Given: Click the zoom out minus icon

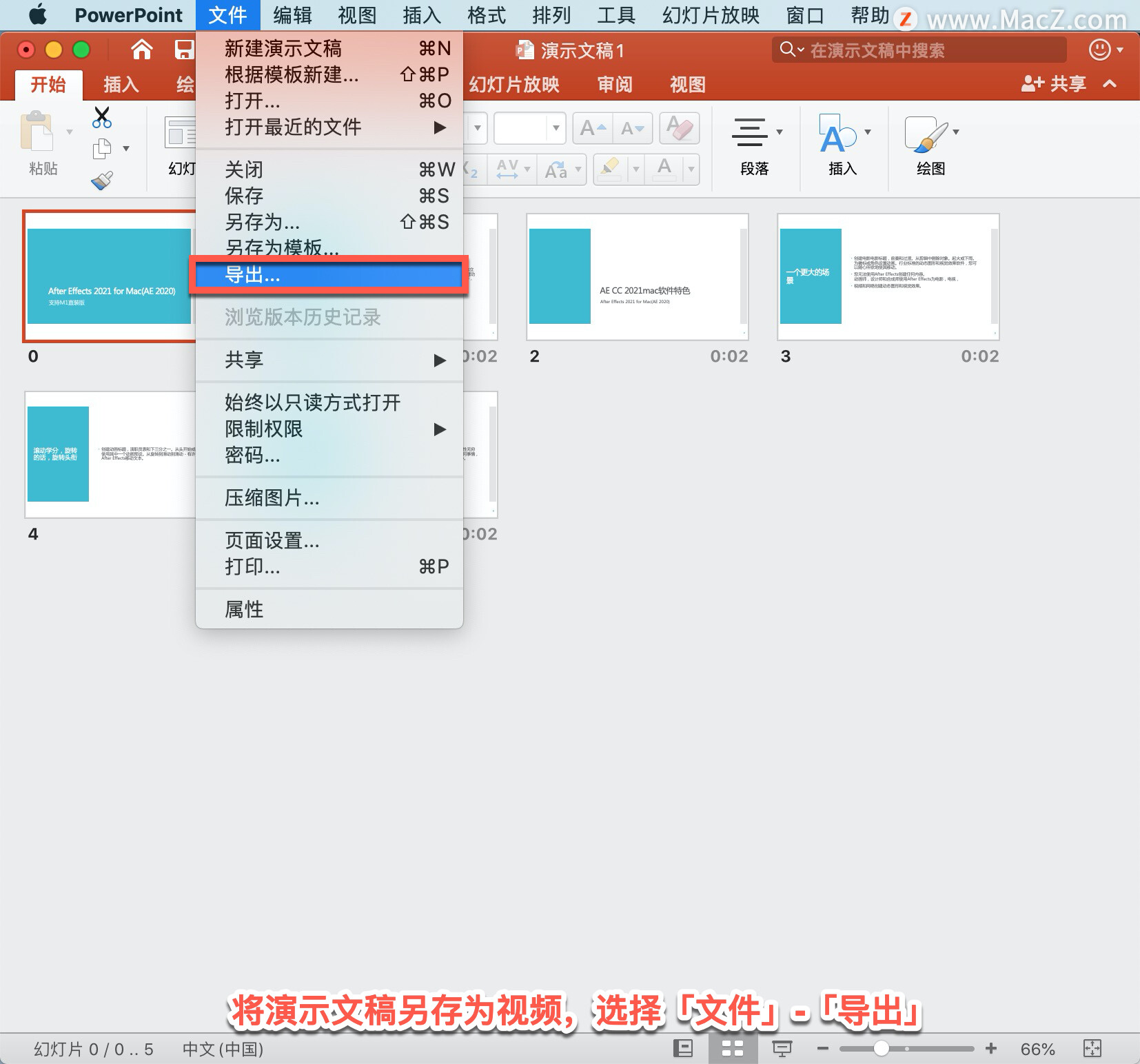Looking at the screenshot, I should click(x=822, y=1049).
